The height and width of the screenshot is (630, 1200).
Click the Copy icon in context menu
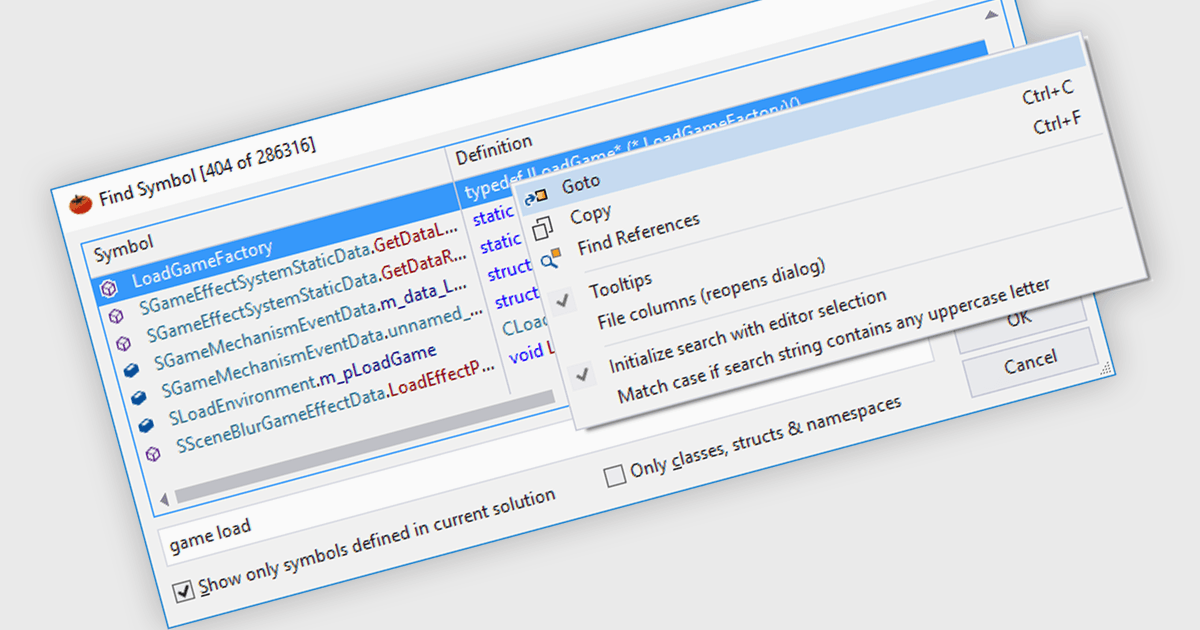pos(543,228)
